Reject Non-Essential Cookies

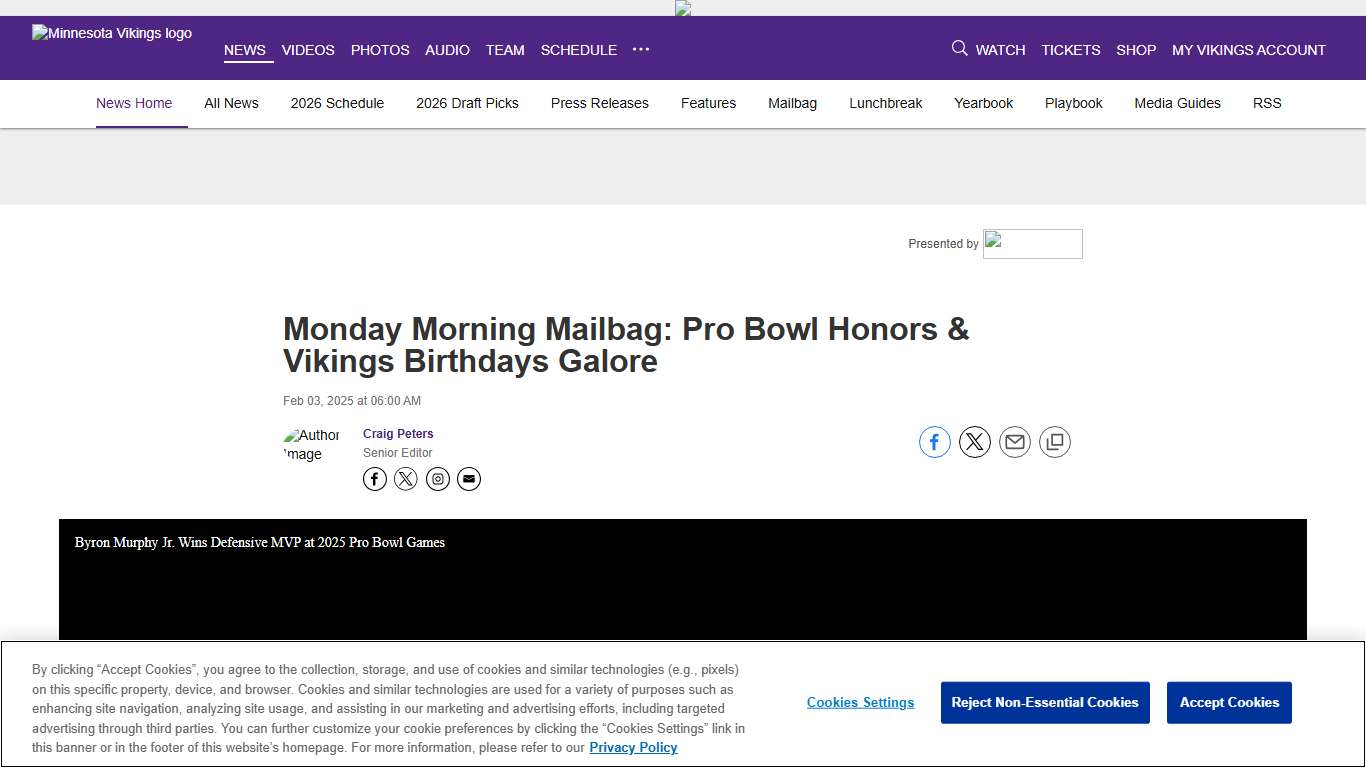click(x=1045, y=702)
